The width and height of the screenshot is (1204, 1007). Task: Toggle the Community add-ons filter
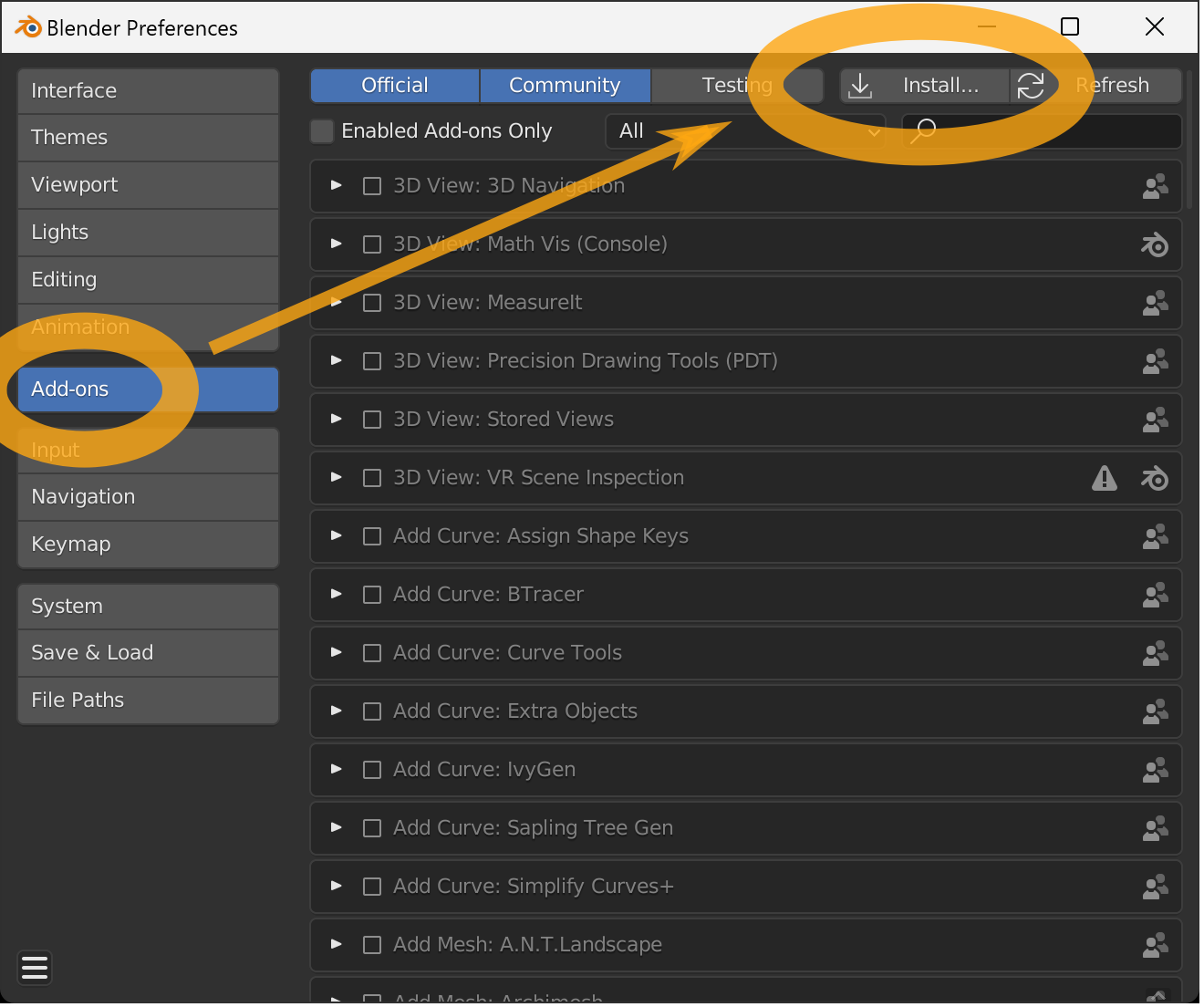(x=566, y=86)
